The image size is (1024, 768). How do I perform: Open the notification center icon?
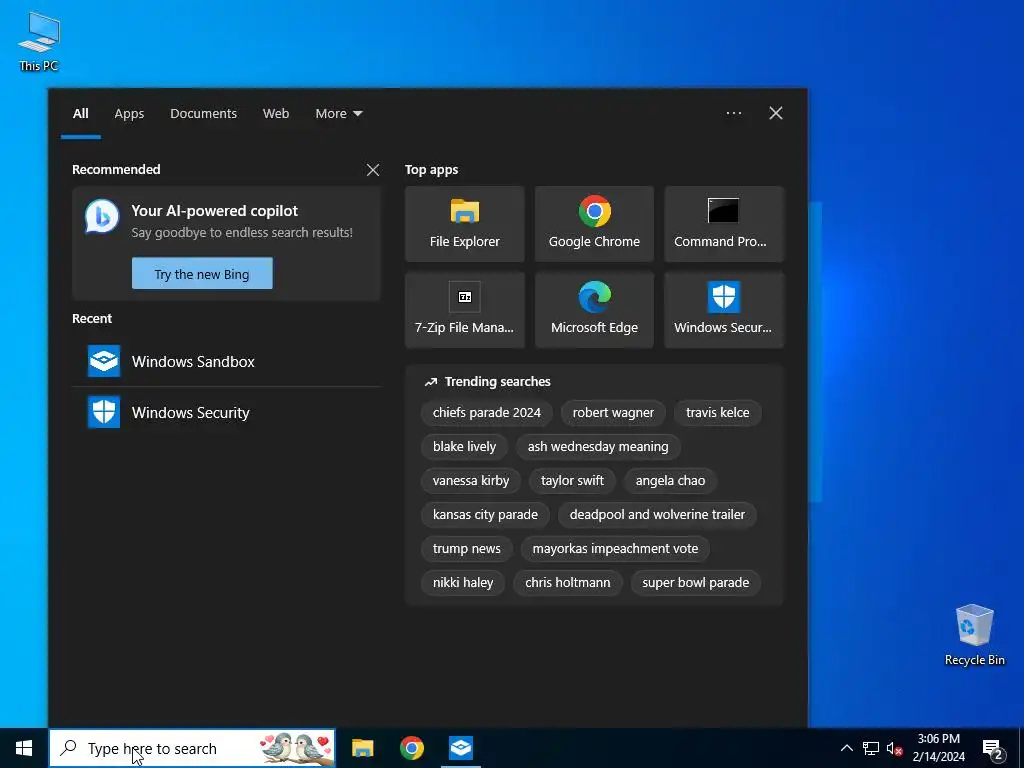click(x=993, y=748)
